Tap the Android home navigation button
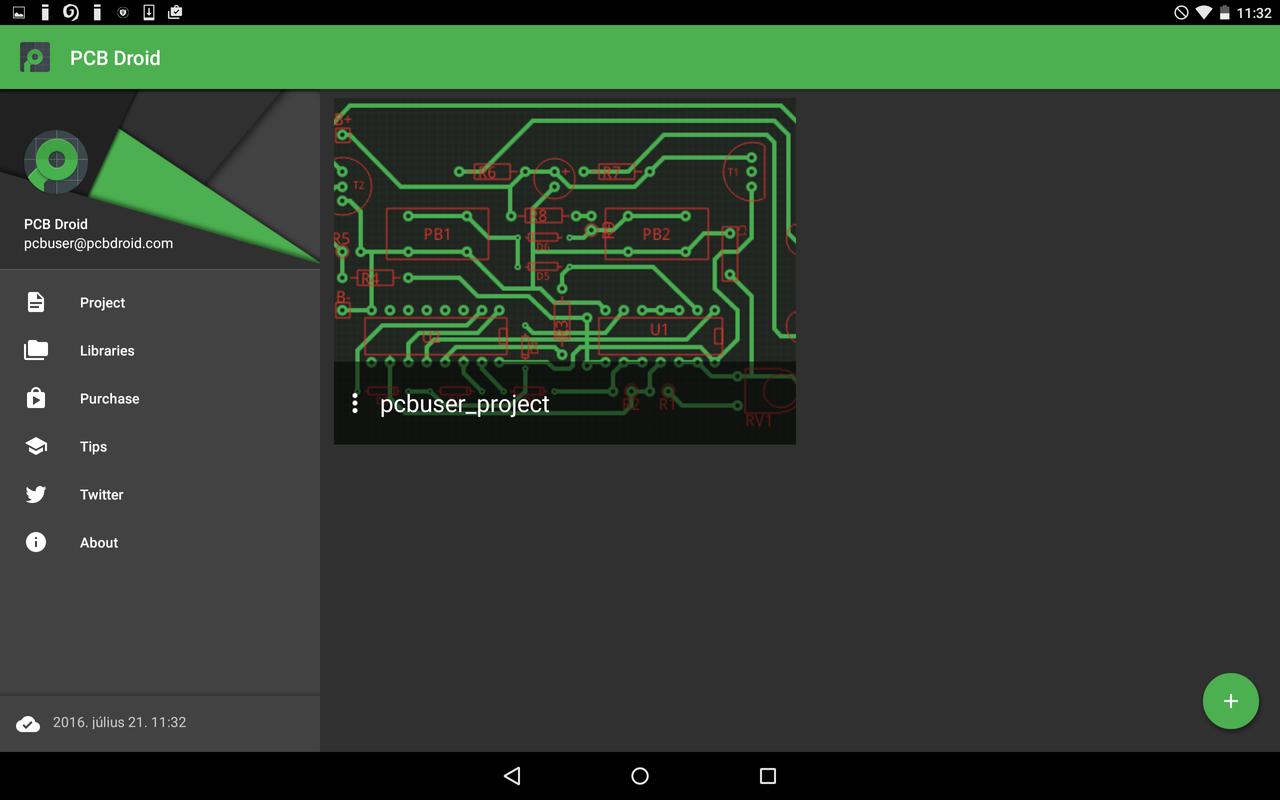The width and height of the screenshot is (1280, 800). (640, 776)
